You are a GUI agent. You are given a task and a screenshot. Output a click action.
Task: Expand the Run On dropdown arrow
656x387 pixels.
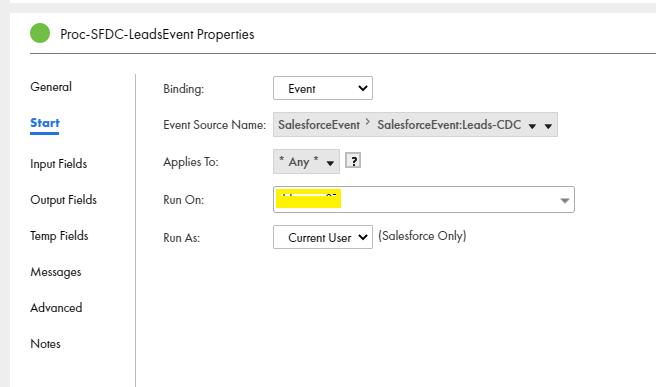[564, 200]
